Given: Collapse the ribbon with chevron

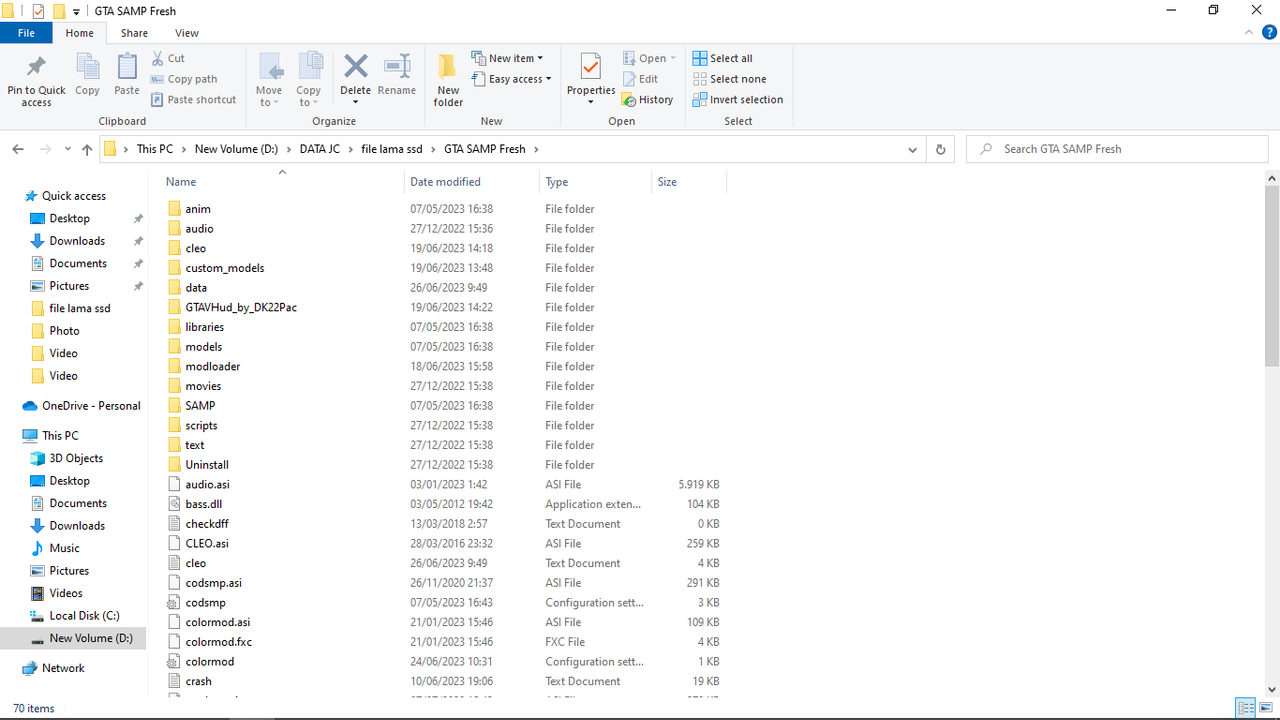Looking at the screenshot, I should click(1247, 33).
